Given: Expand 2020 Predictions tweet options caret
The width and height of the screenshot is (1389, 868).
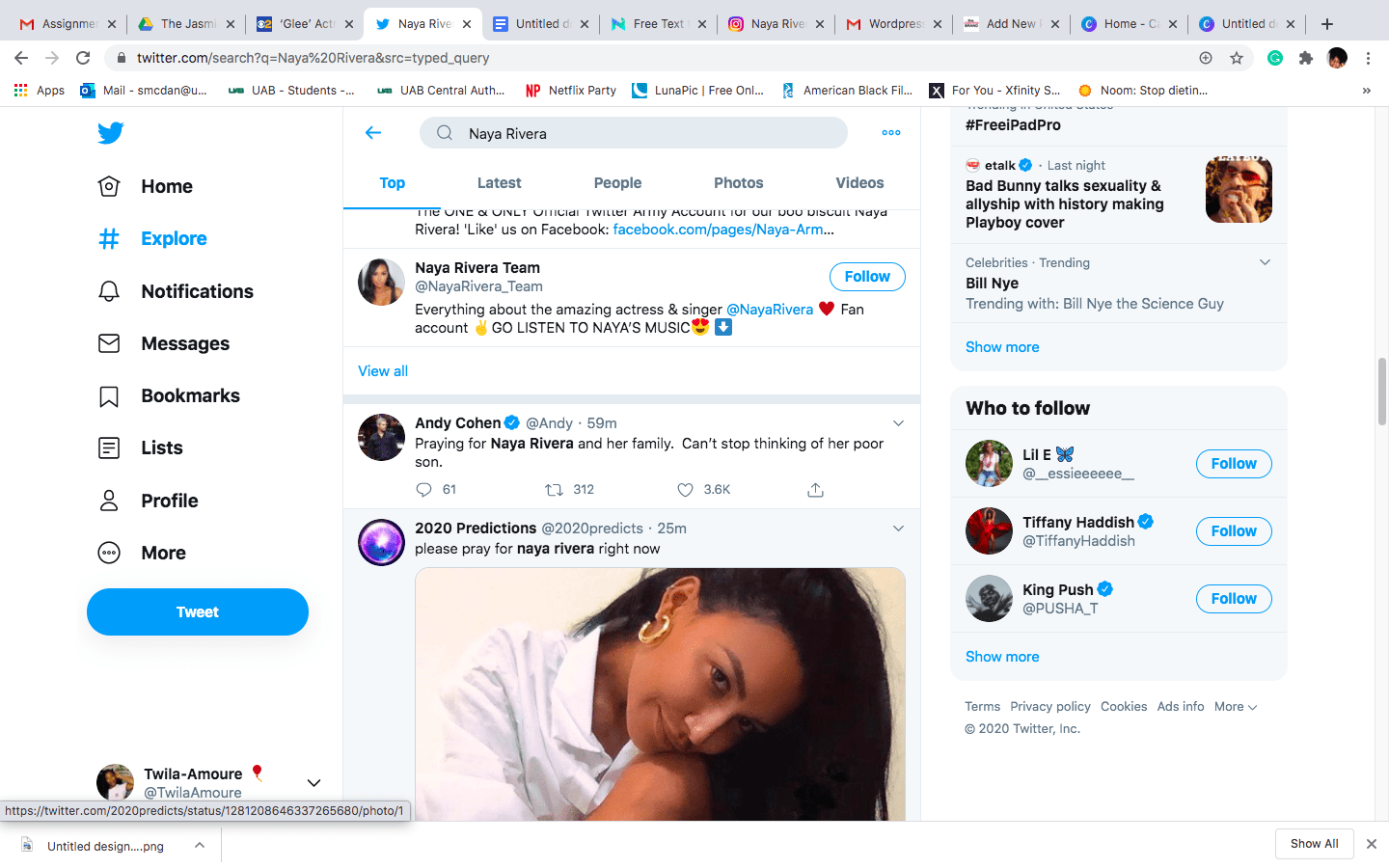Looking at the screenshot, I should click(898, 529).
